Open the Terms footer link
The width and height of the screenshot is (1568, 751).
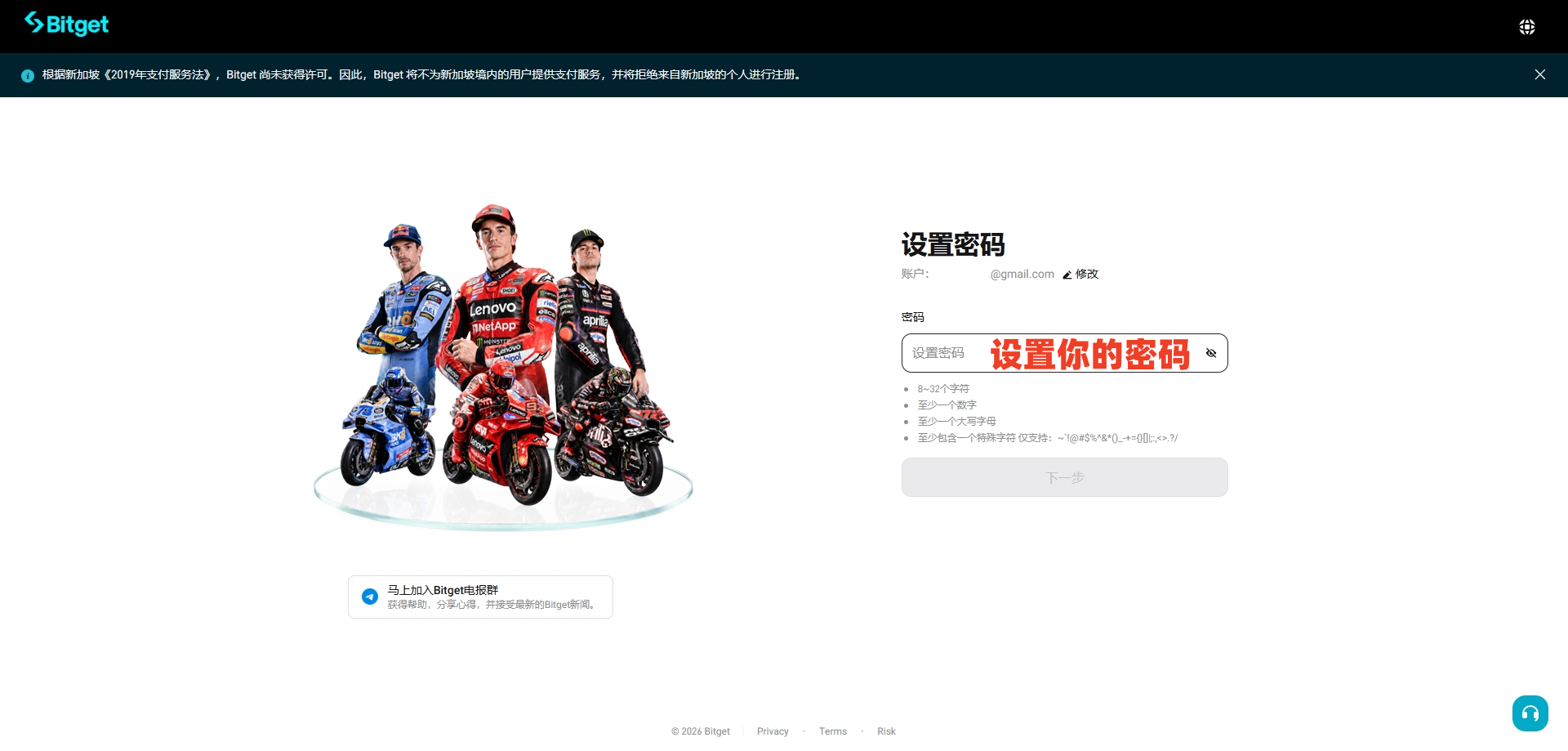(833, 731)
